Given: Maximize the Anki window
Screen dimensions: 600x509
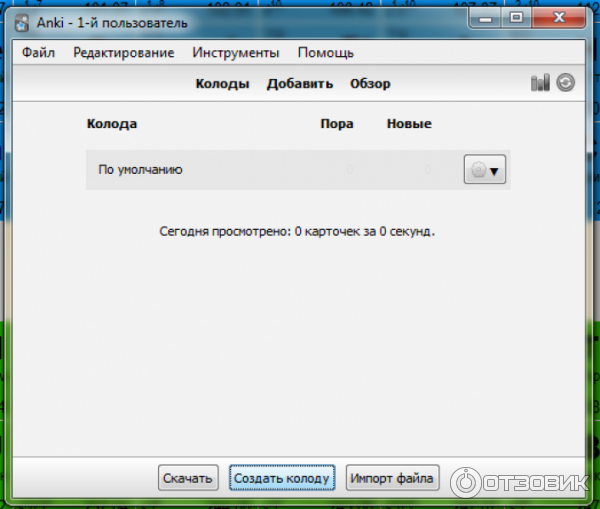Looking at the screenshot, I should tap(516, 18).
